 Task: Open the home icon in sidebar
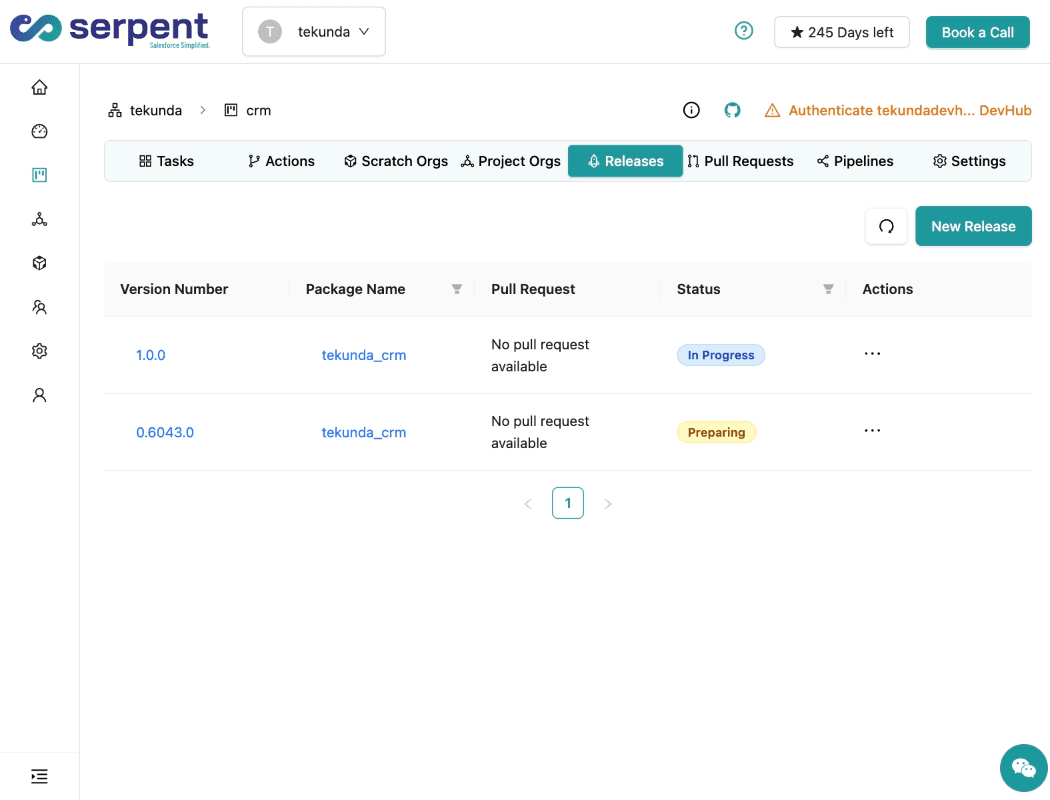[39, 87]
